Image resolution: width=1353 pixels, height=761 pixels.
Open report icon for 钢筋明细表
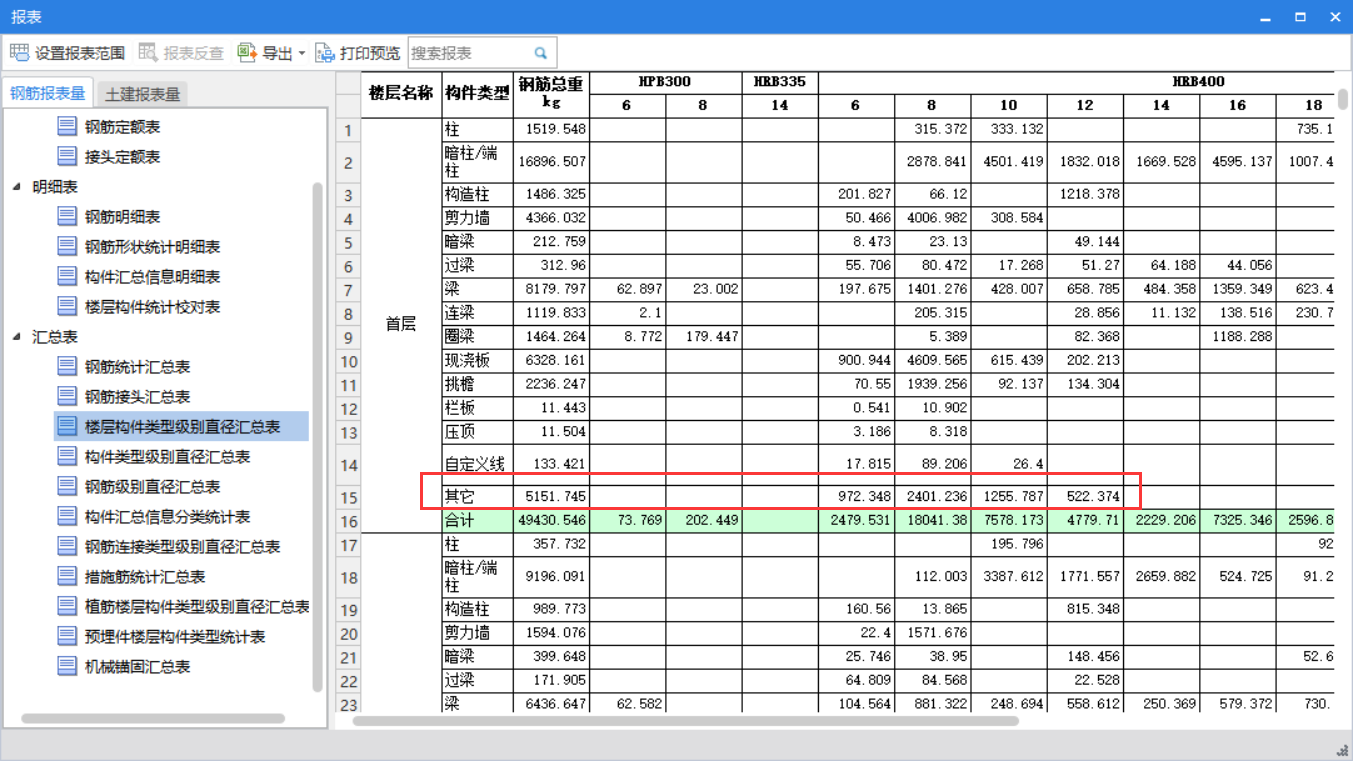point(67,217)
